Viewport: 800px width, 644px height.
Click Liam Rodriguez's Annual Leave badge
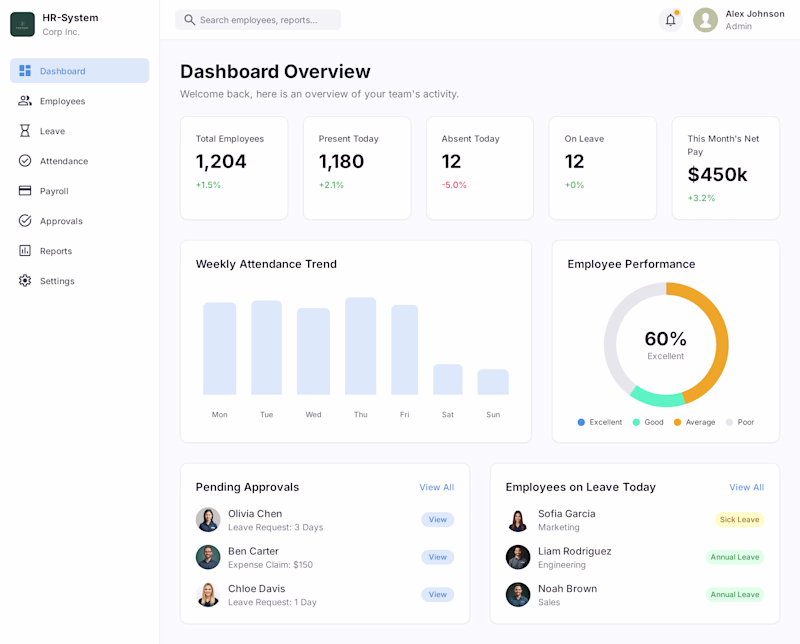(735, 557)
